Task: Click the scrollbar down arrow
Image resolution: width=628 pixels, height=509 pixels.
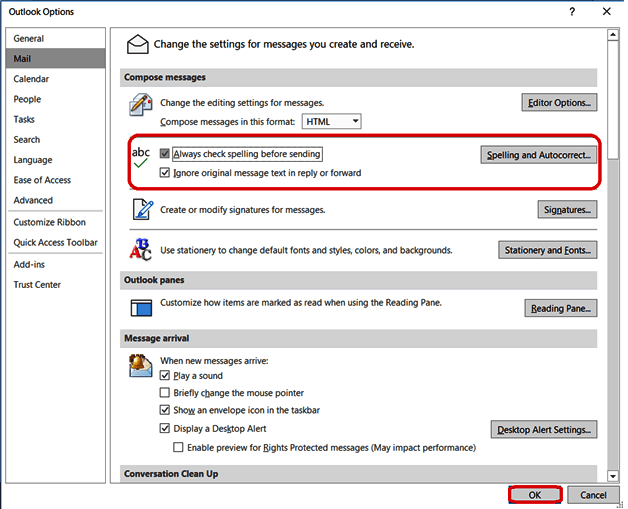Action: tap(613, 476)
